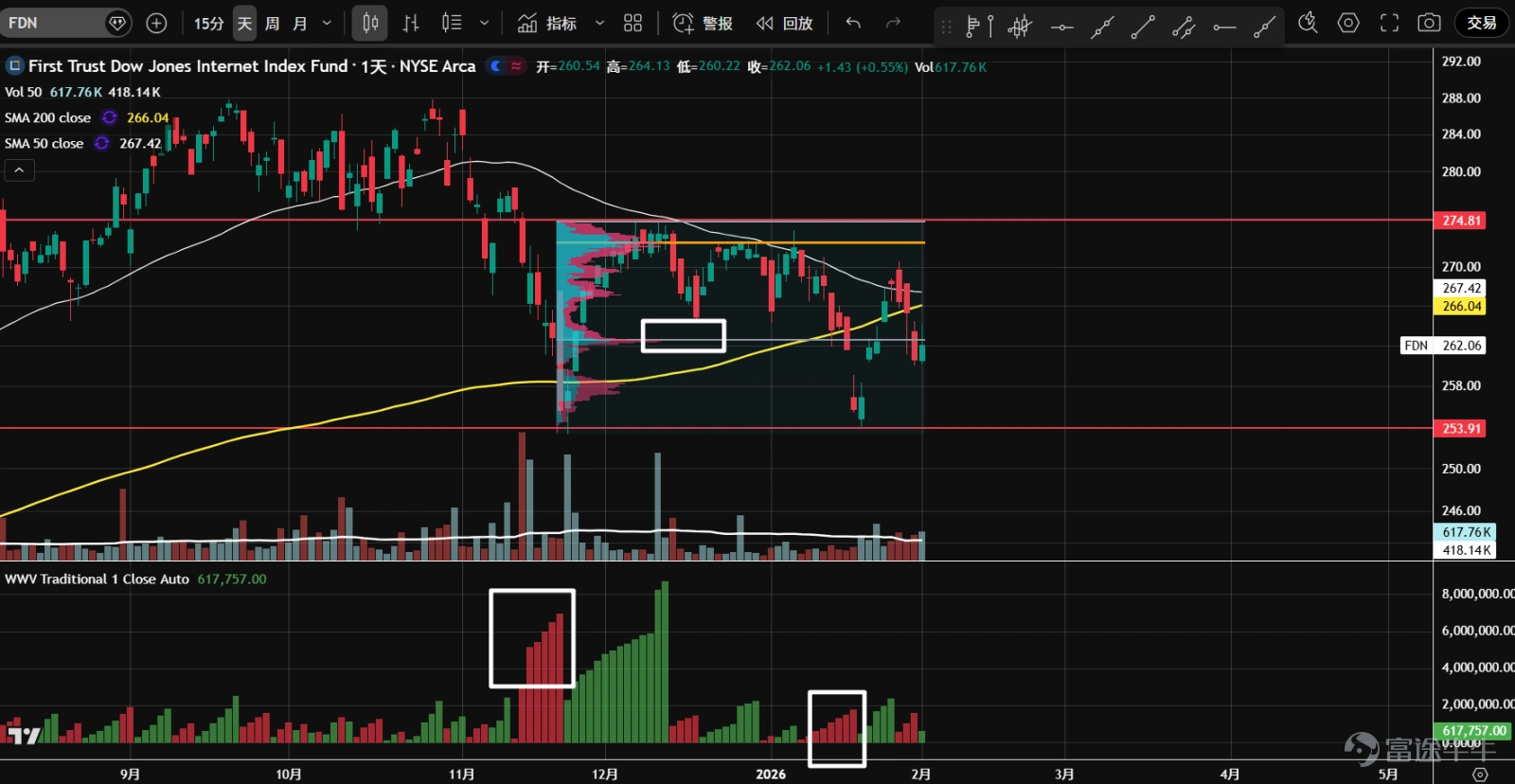
Task: Select the ray line drawing tool
Action: tap(1265, 27)
